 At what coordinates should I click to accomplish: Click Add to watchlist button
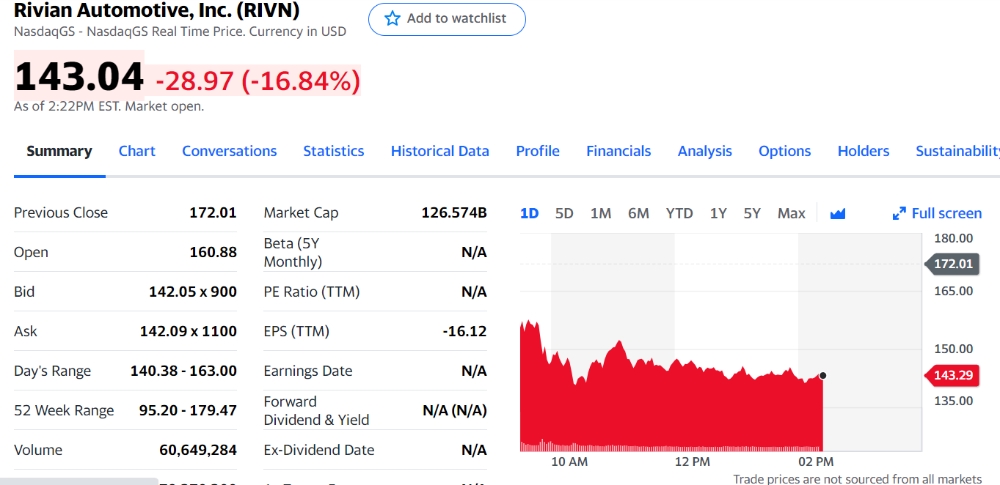tap(446, 19)
